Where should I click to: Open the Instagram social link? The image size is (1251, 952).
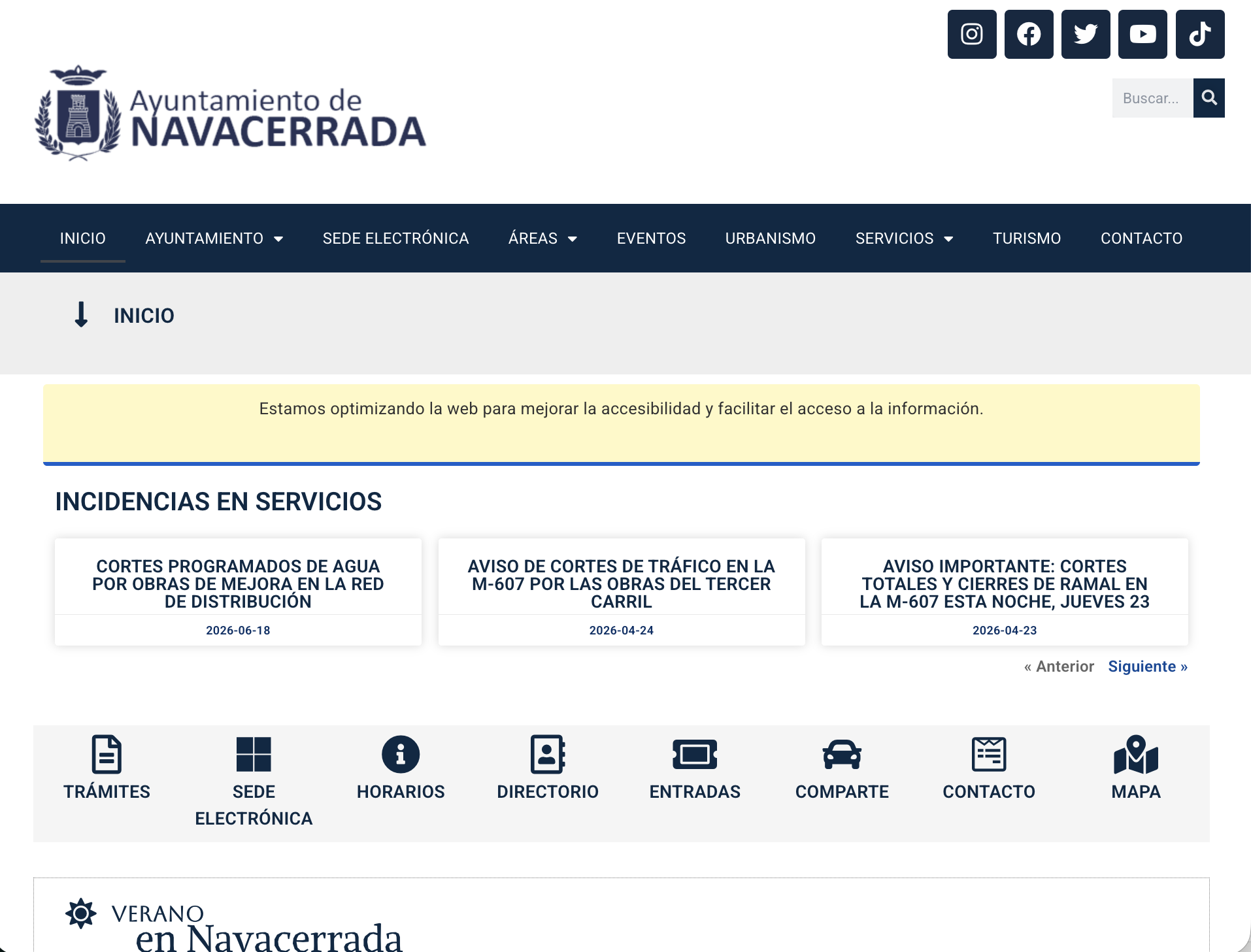tap(972, 34)
